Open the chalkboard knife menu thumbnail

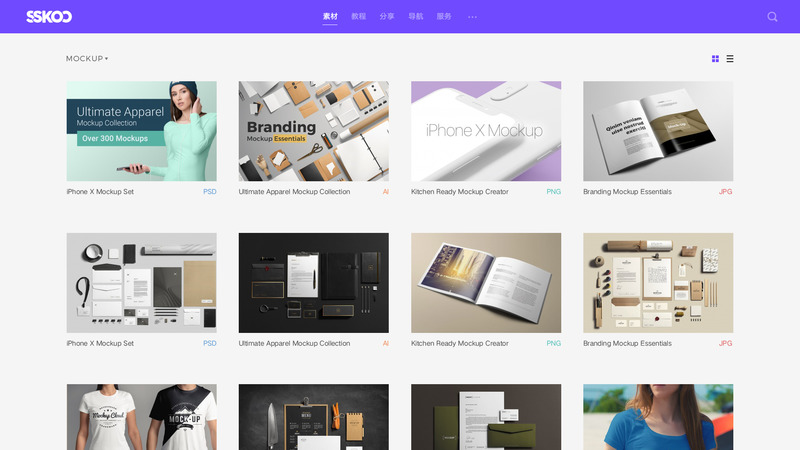(x=314, y=417)
